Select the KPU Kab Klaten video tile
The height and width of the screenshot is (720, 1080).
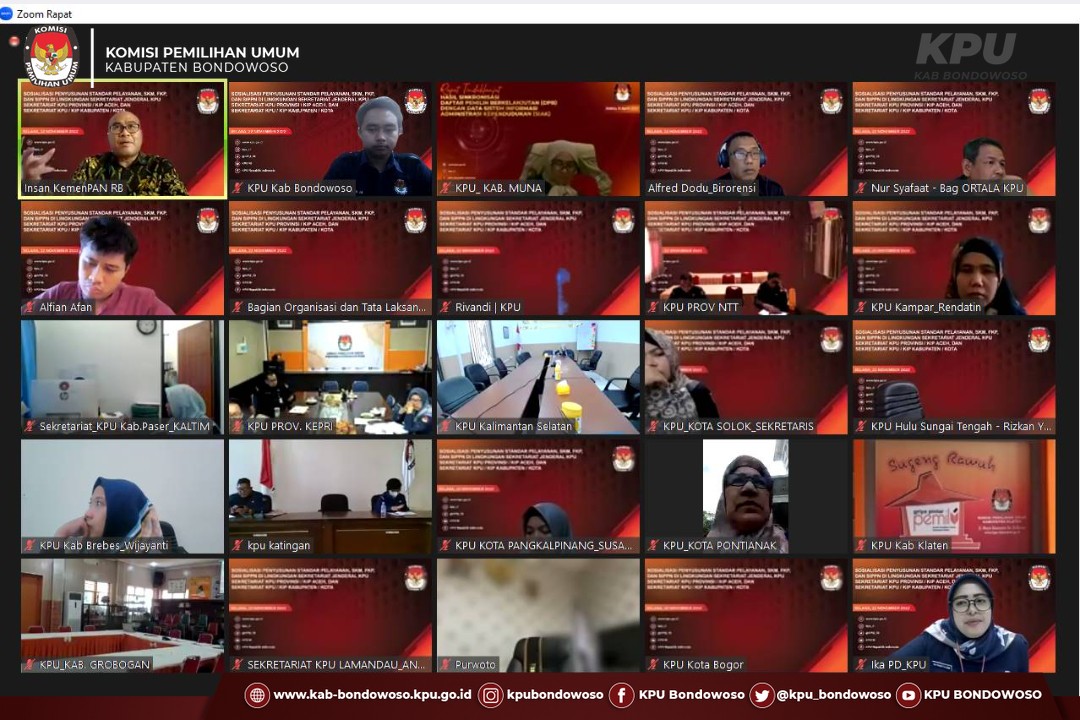coord(954,494)
